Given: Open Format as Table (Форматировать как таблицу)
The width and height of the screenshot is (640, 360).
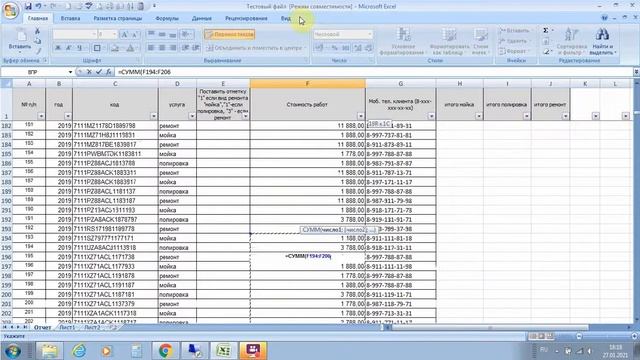Looking at the screenshot, I should click(x=449, y=42).
